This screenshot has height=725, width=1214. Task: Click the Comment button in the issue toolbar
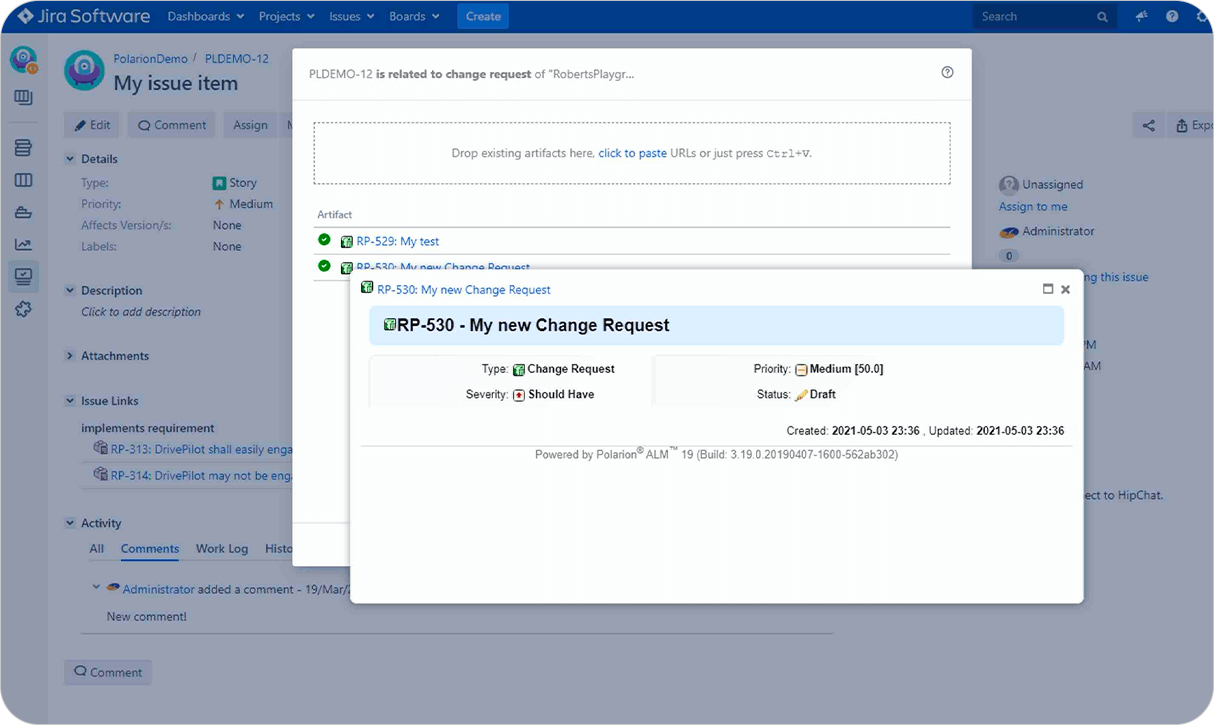172,125
